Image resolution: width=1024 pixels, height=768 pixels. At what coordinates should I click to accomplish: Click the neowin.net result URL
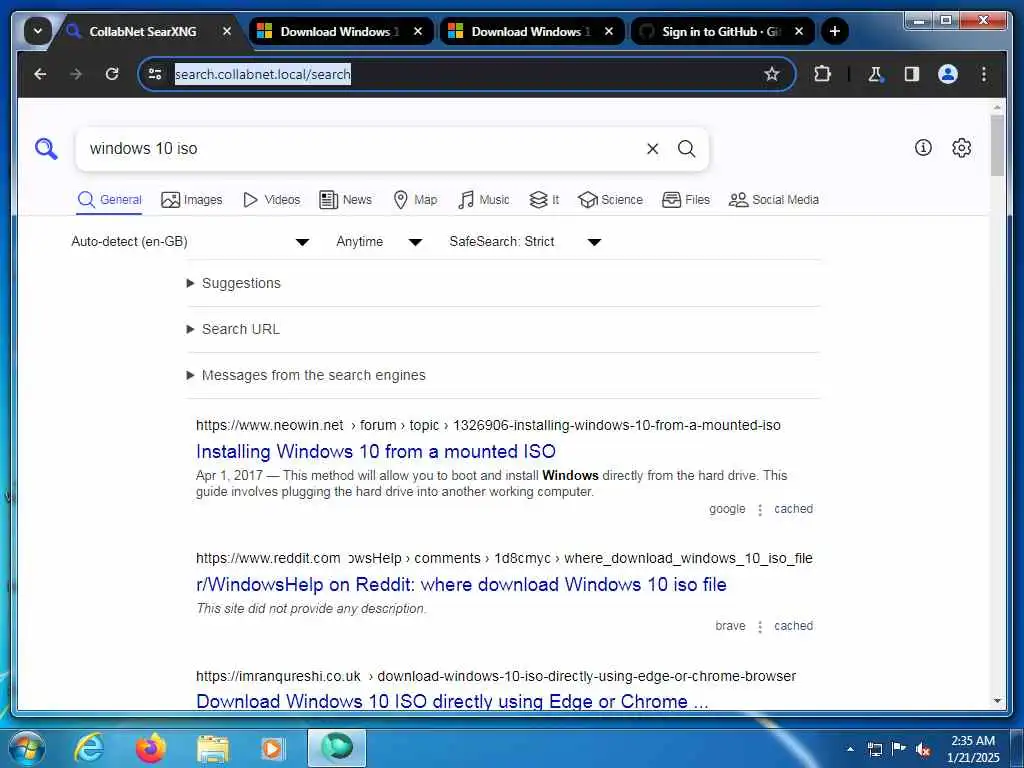click(488, 425)
